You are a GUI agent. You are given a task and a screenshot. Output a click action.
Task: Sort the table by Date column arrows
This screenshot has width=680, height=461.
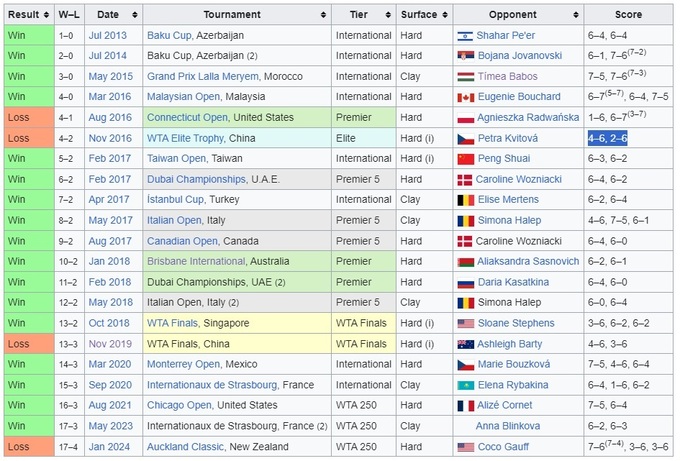[x=131, y=15]
